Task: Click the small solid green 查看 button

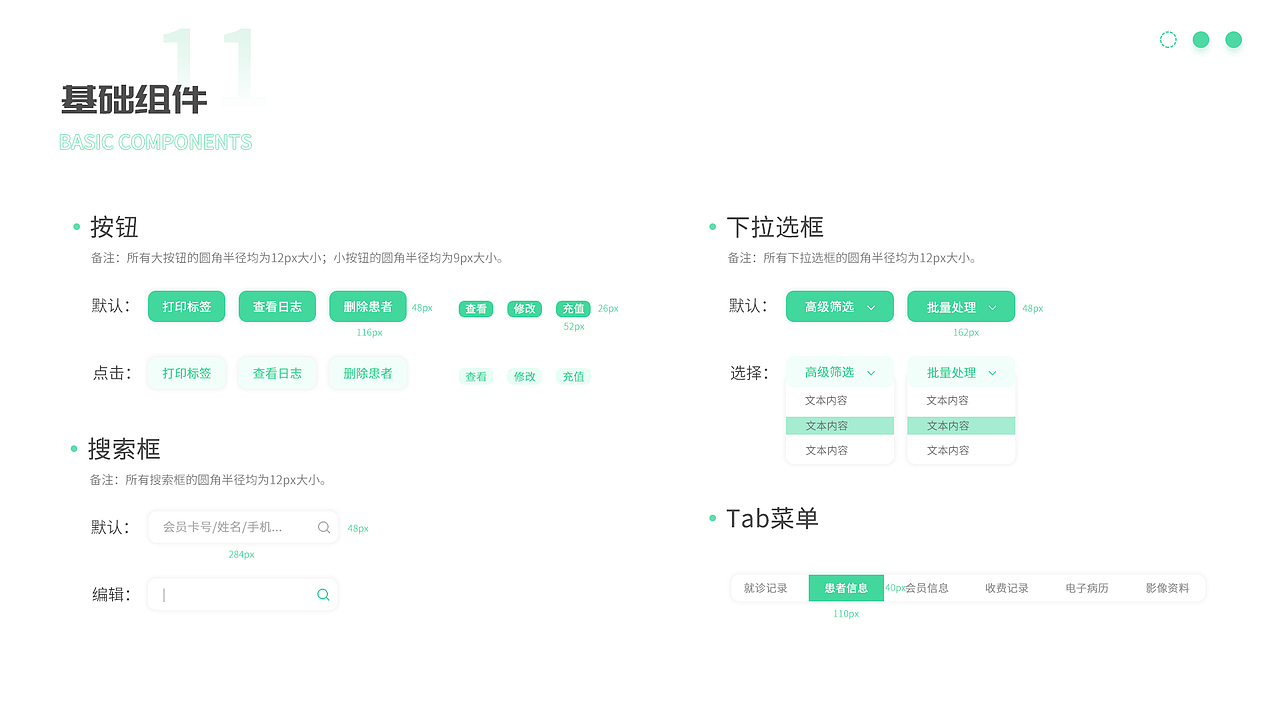Action: click(476, 309)
